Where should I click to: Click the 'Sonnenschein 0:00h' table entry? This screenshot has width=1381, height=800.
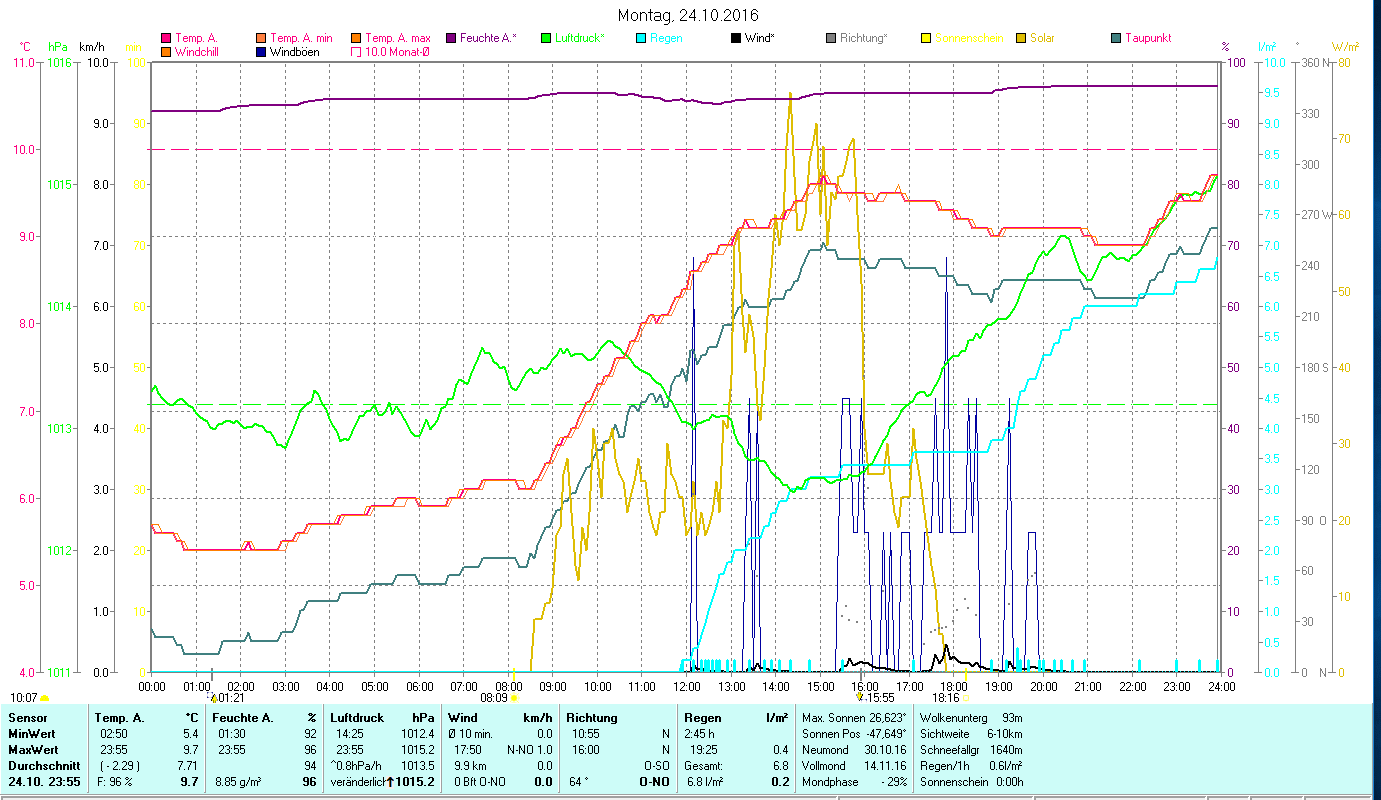[971, 782]
